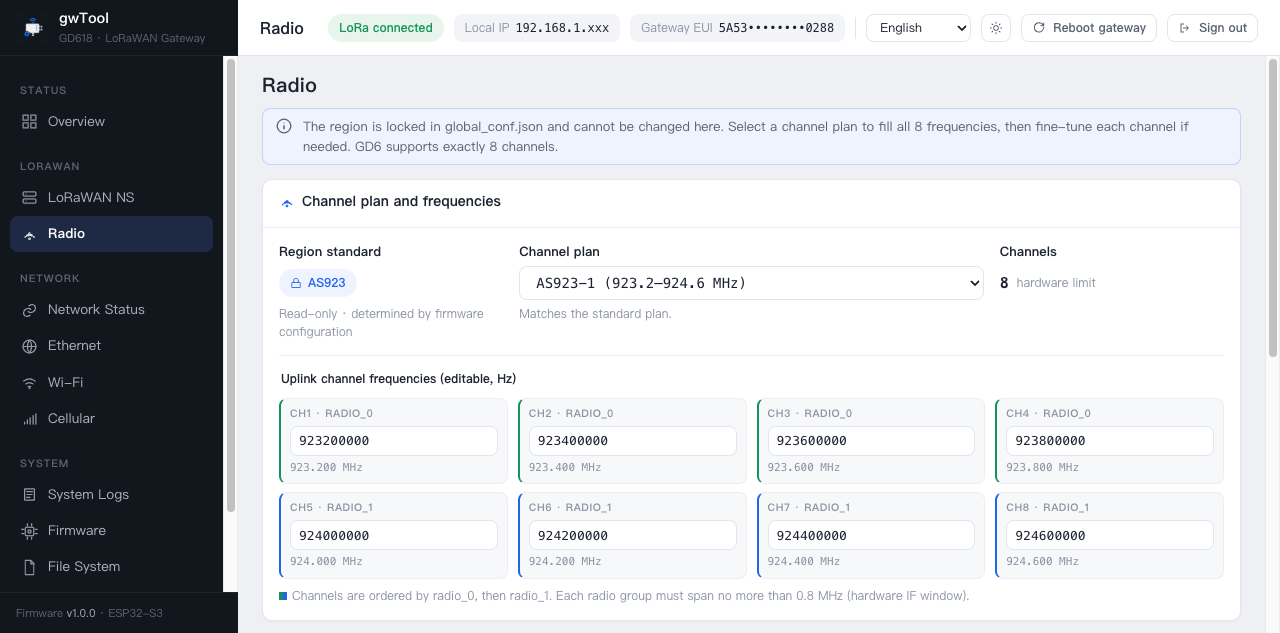This screenshot has width=1280, height=633.
Task: Click the gwTool gateway logo icon
Action: 33,28
